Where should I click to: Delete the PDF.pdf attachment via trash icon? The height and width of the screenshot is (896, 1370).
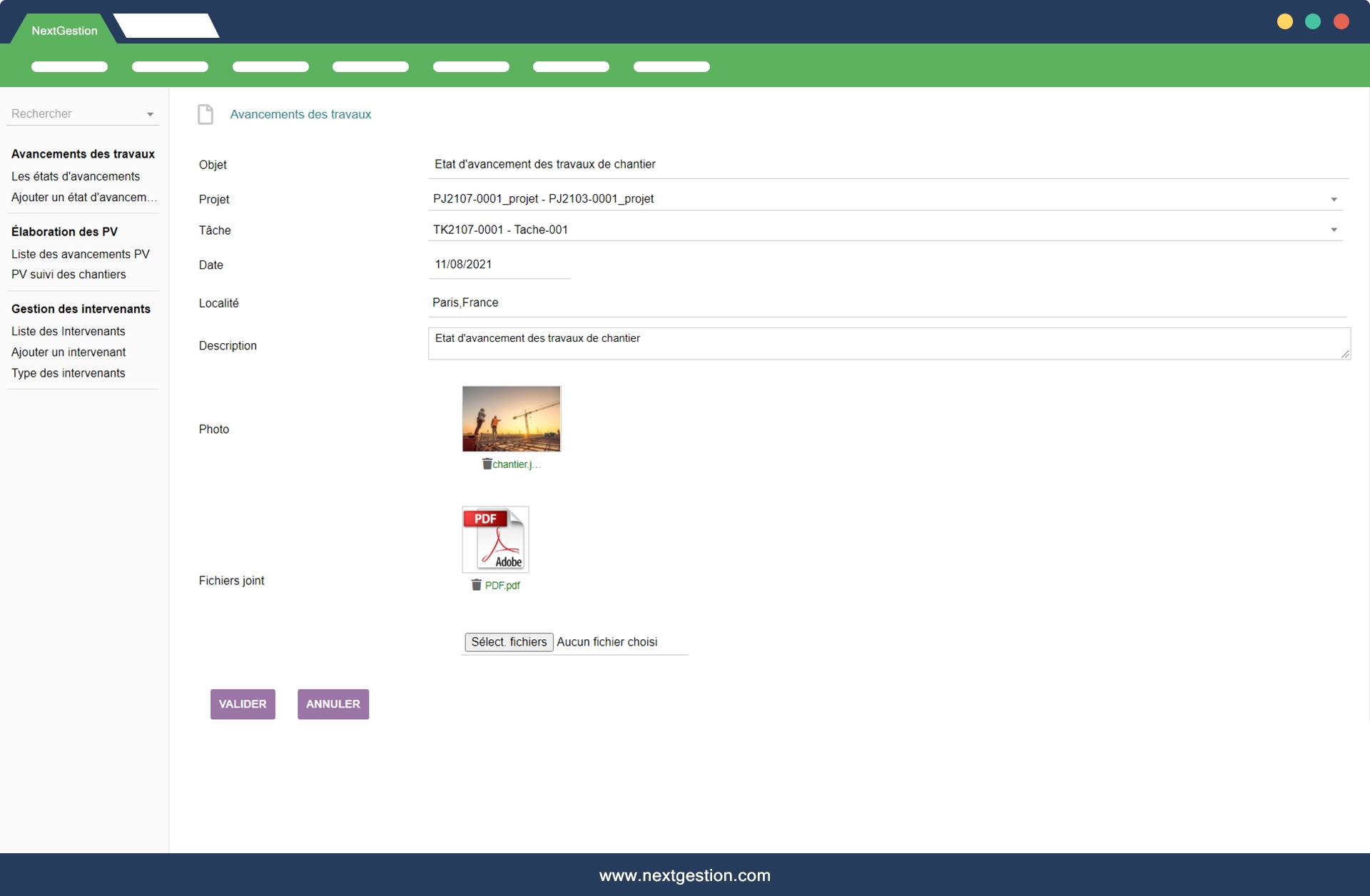476,585
